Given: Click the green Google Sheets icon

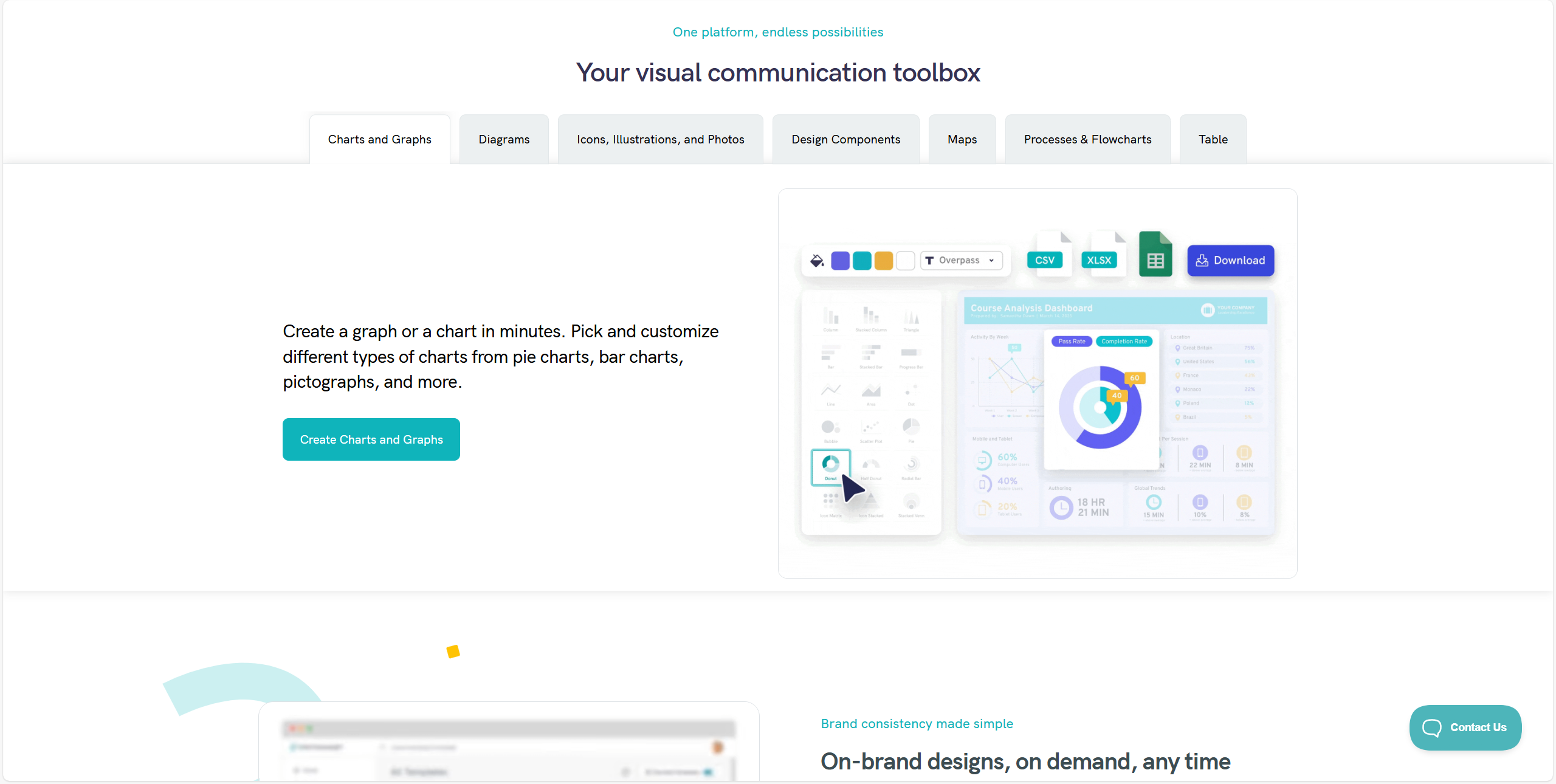Looking at the screenshot, I should [1155, 254].
